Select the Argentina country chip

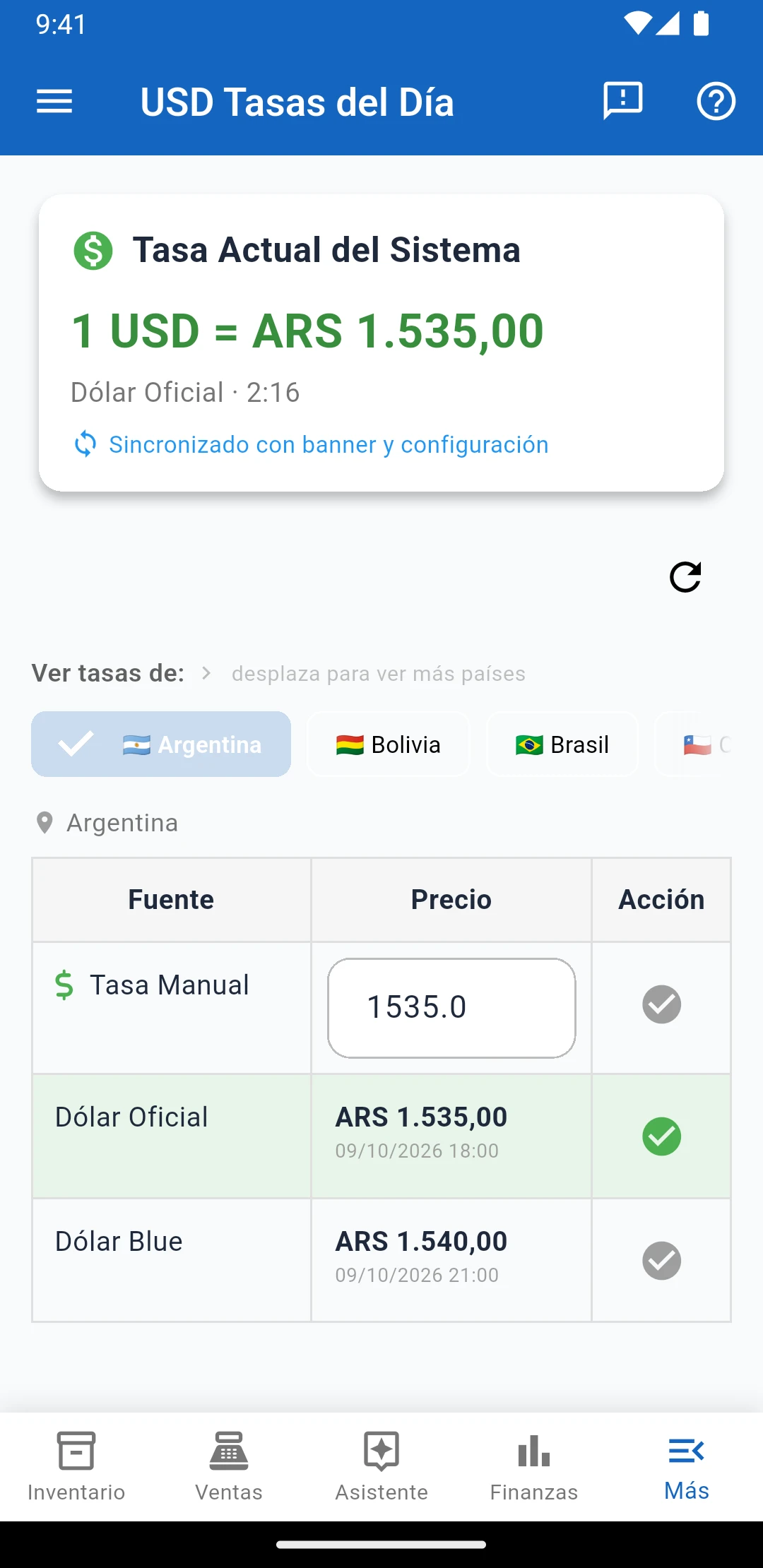161,744
